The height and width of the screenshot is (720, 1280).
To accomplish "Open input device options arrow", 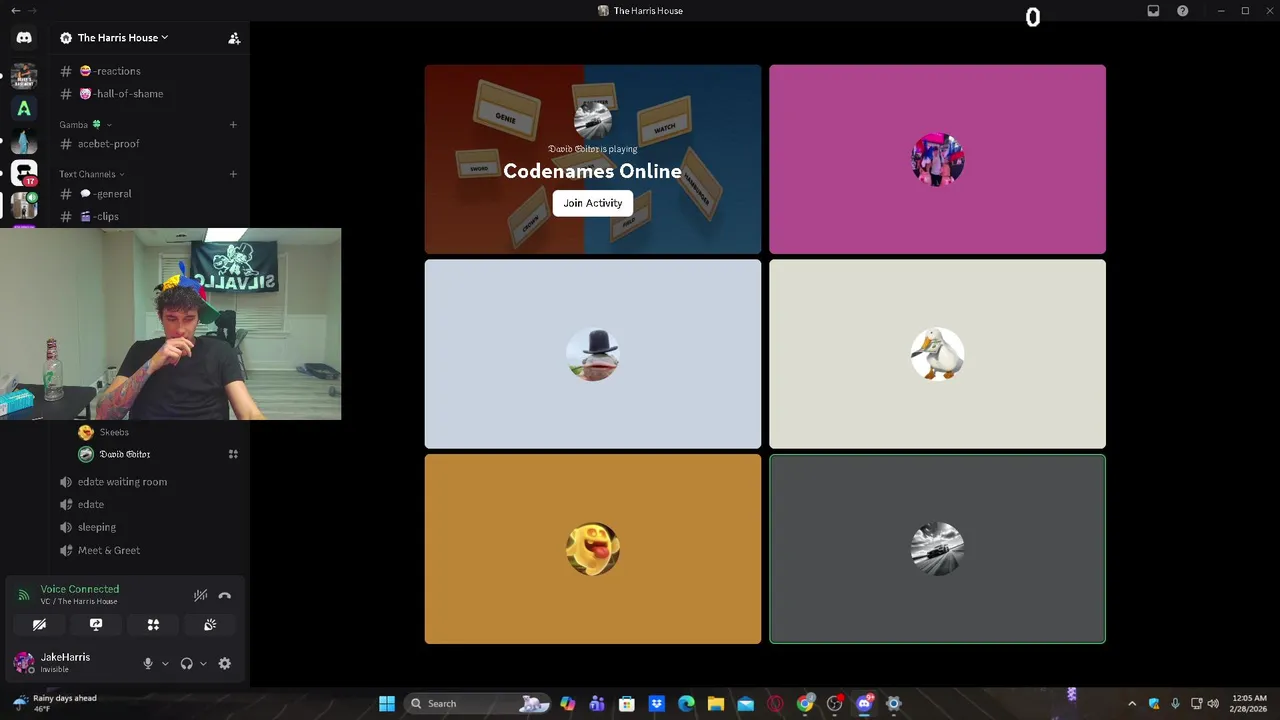I will tap(165, 663).
